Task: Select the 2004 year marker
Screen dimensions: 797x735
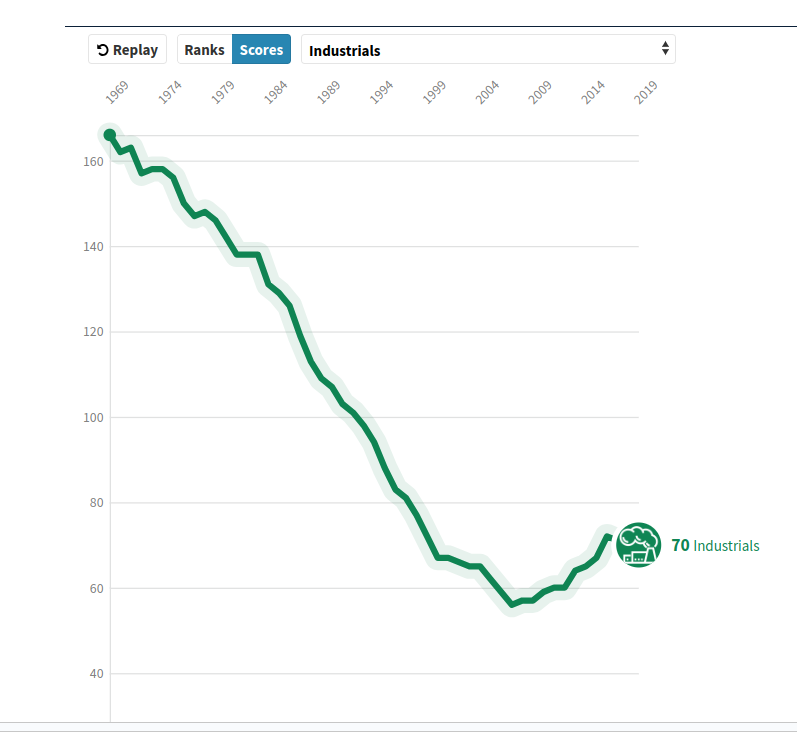Action: (x=488, y=92)
